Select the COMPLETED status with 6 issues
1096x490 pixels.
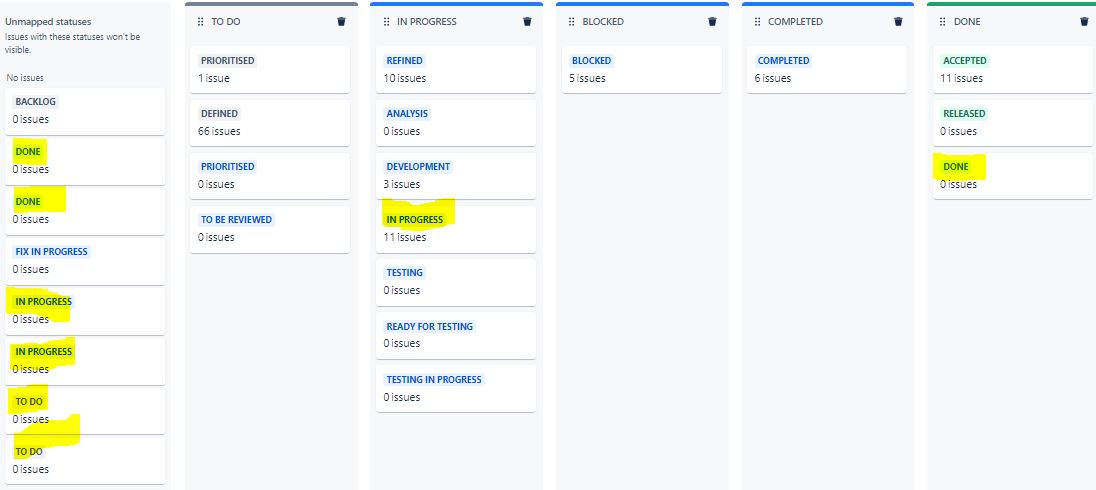(x=827, y=69)
